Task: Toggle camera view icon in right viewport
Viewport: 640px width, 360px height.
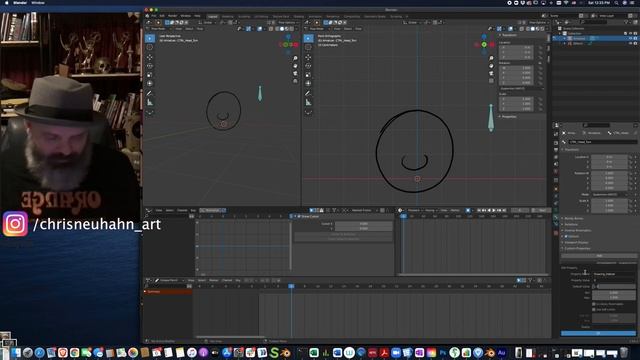Action: [x=491, y=73]
